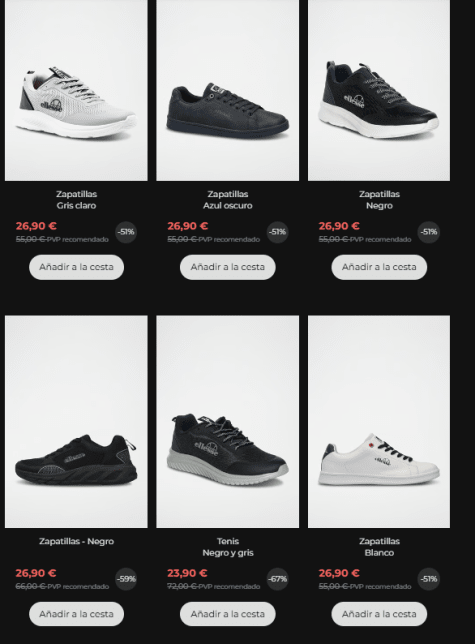Add Zapatillas - Negro to the basket
The width and height of the screenshot is (475, 644).
point(76,614)
